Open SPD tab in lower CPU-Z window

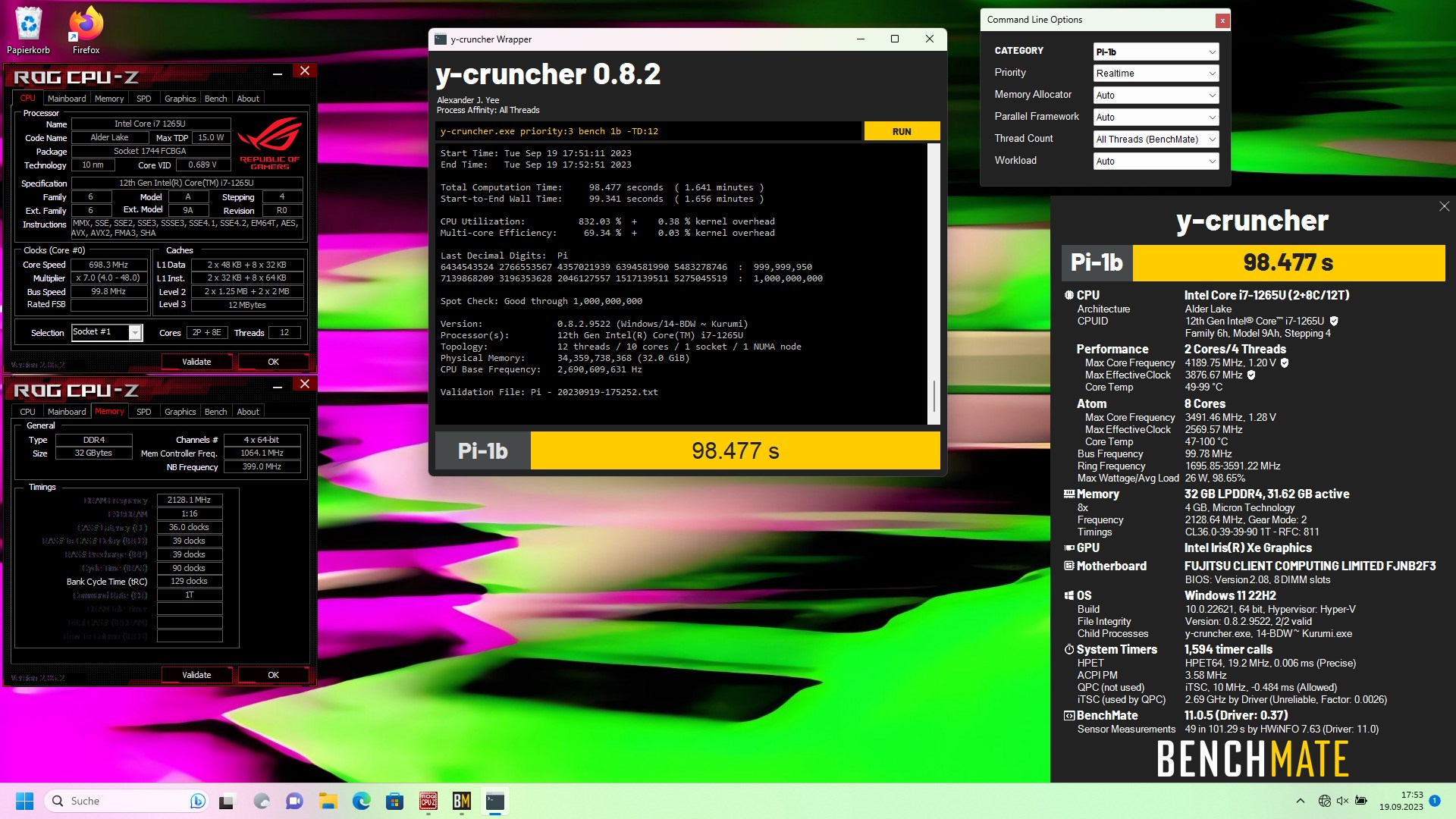143,412
